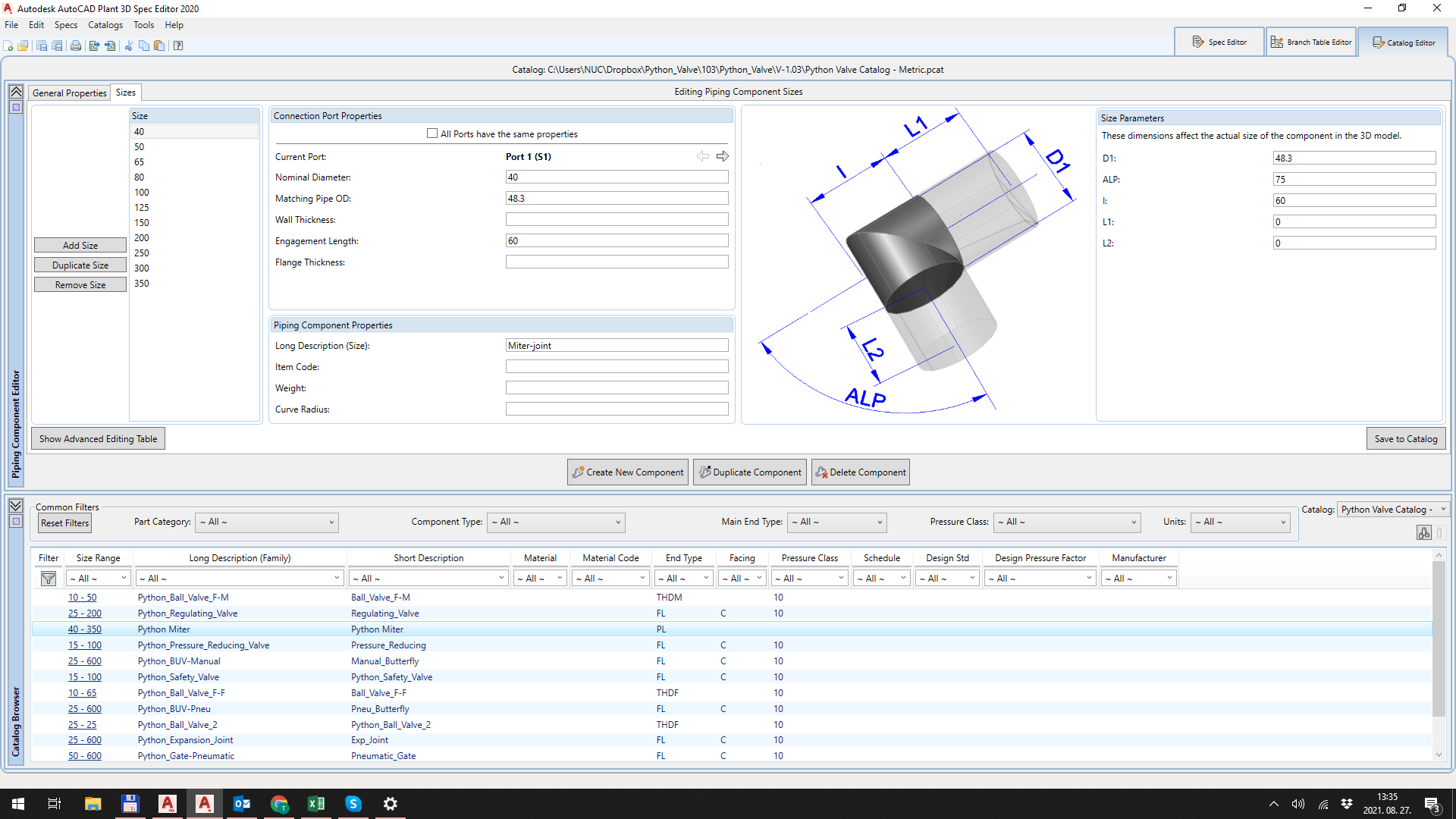Click the next port arrow icon
The height and width of the screenshot is (819, 1456).
723,156
